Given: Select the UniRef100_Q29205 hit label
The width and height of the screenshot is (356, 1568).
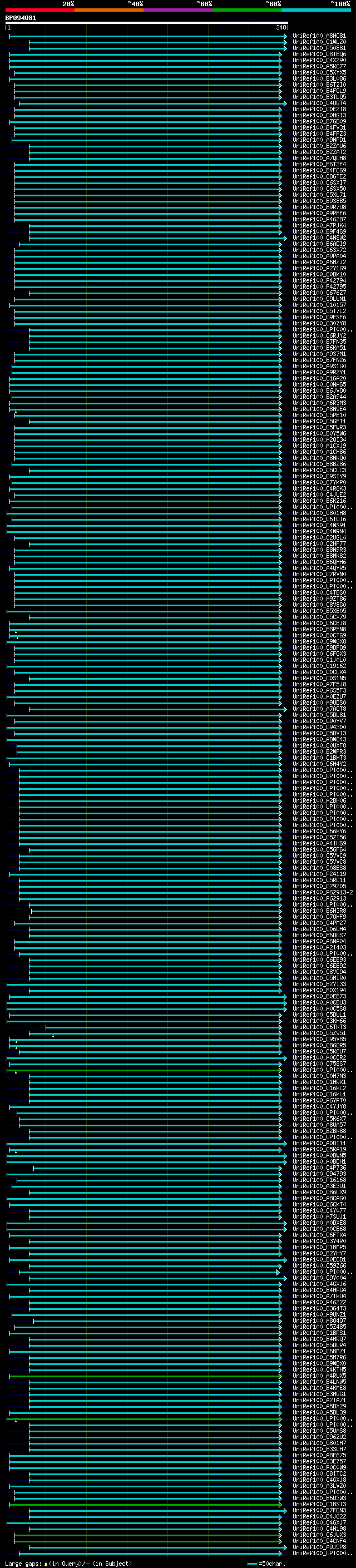Looking at the screenshot, I should pyautogui.click(x=319, y=886).
